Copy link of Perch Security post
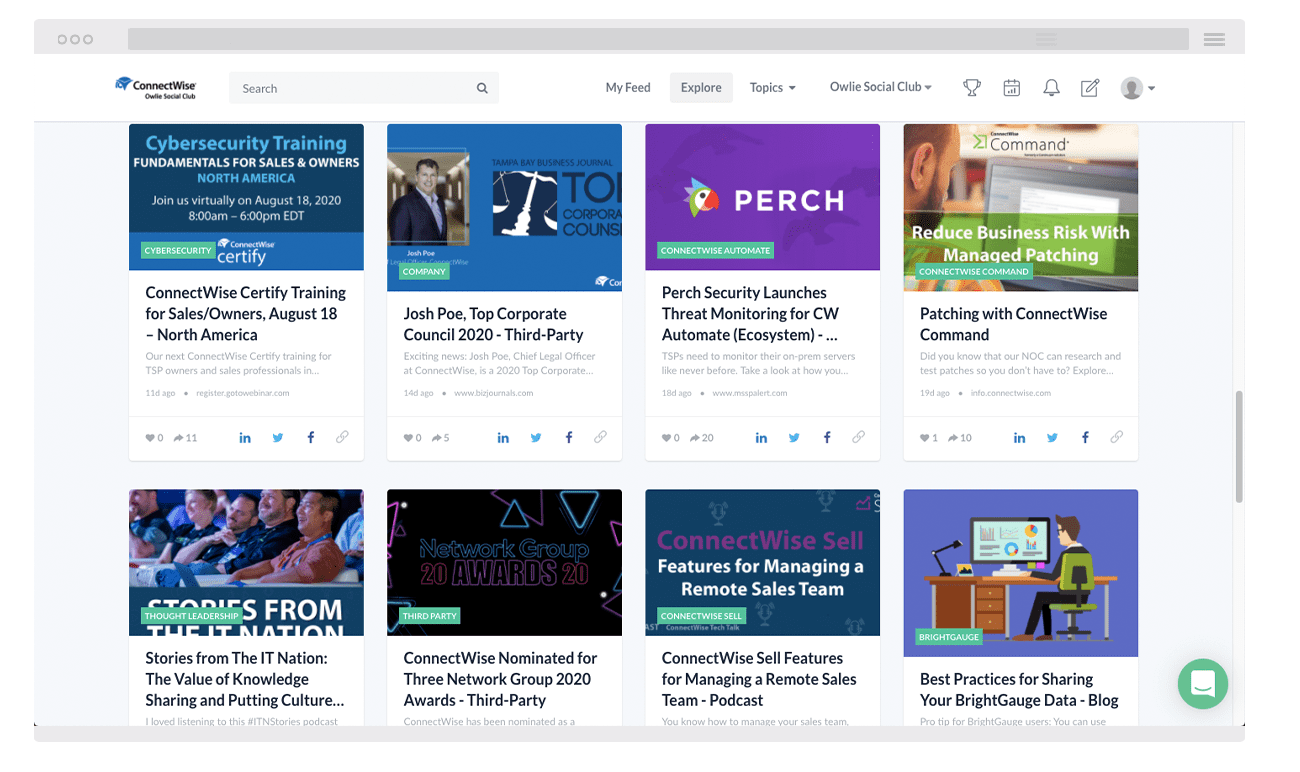Image resolution: width=1300 pixels, height=772 pixels. [x=859, y=437]
